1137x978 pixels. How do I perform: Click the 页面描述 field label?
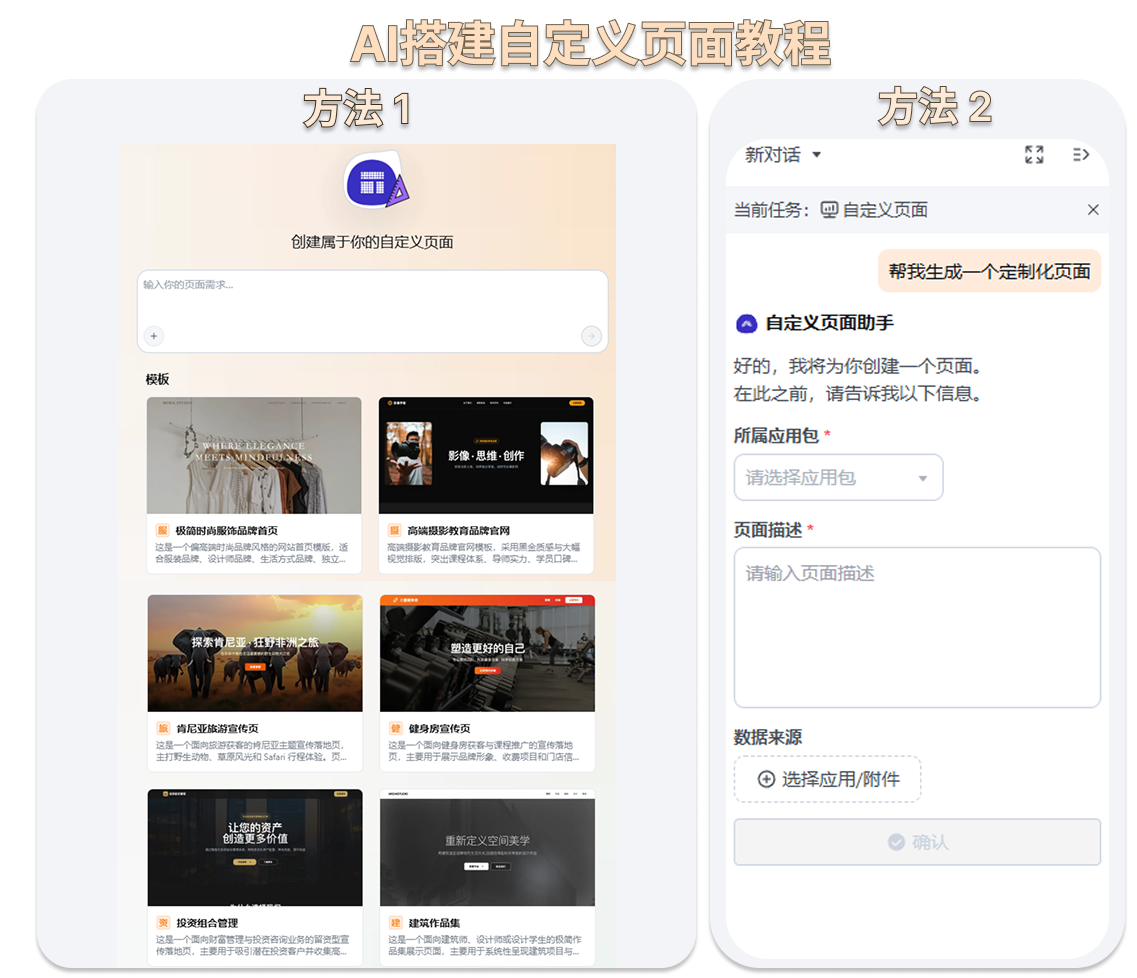[x=768, y=529]
